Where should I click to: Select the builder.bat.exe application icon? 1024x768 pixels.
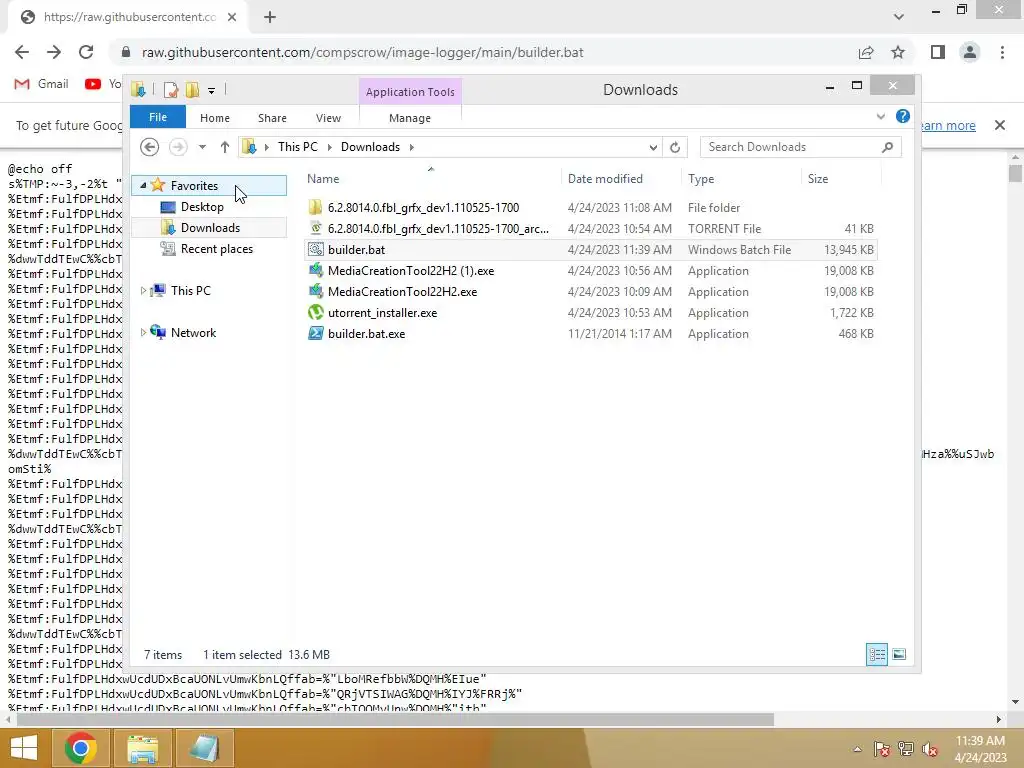click(315, 333)
